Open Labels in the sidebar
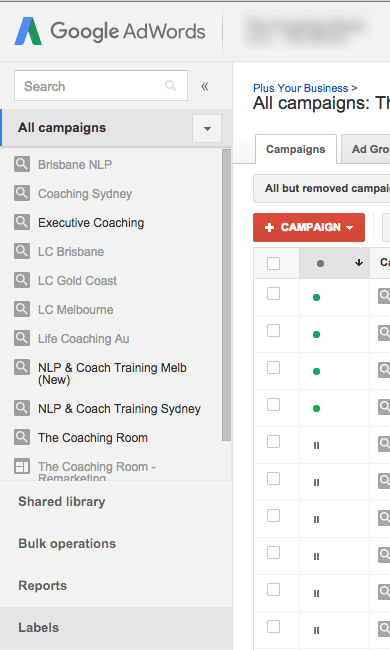The image size is (390, 650). (39, 627)
